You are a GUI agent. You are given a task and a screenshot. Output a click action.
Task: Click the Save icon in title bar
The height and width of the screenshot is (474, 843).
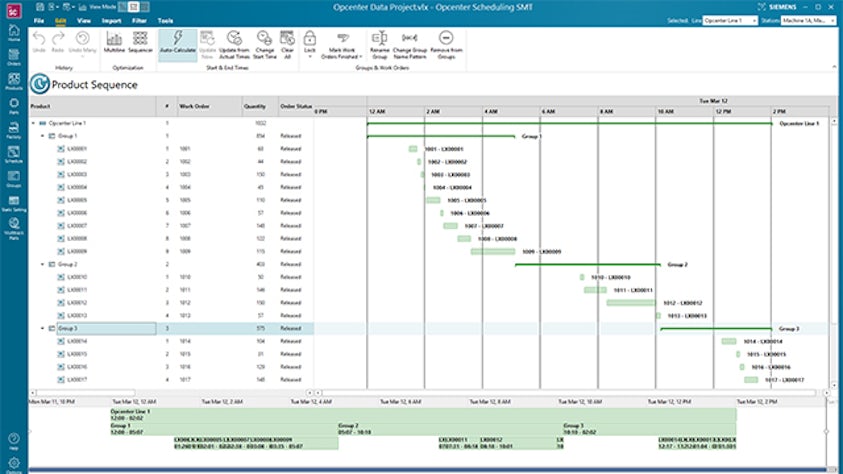pos(40,7)
